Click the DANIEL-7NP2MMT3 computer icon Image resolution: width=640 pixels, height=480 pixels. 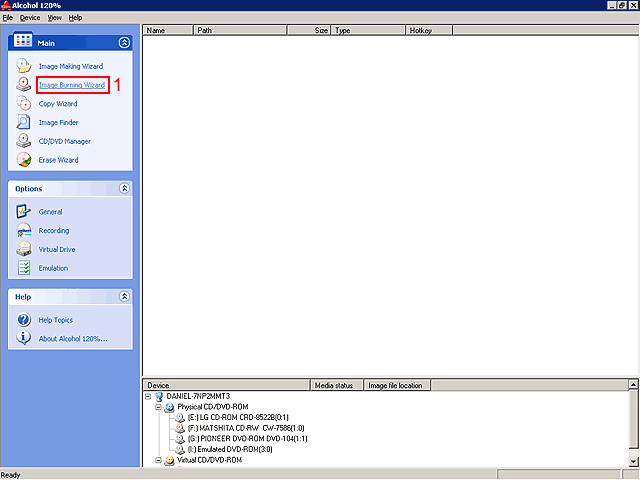[x=159, y=396]
